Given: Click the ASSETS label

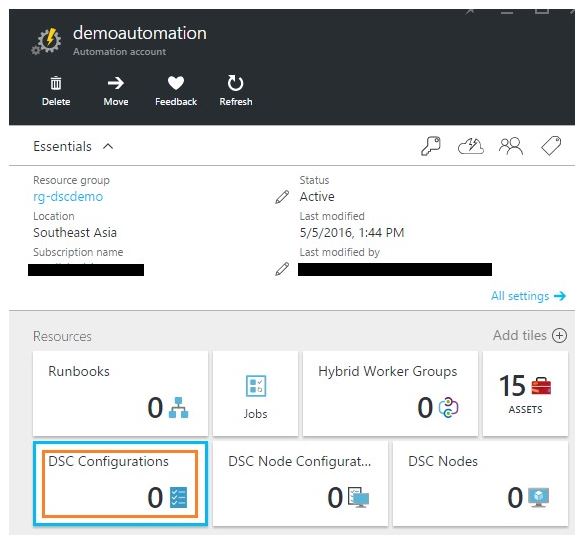Looking at the screenshot, I should click(x=525, y=409).
